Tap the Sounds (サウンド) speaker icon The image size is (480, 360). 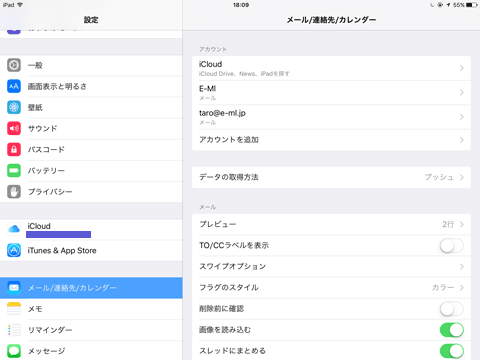[x=14, y=128]
